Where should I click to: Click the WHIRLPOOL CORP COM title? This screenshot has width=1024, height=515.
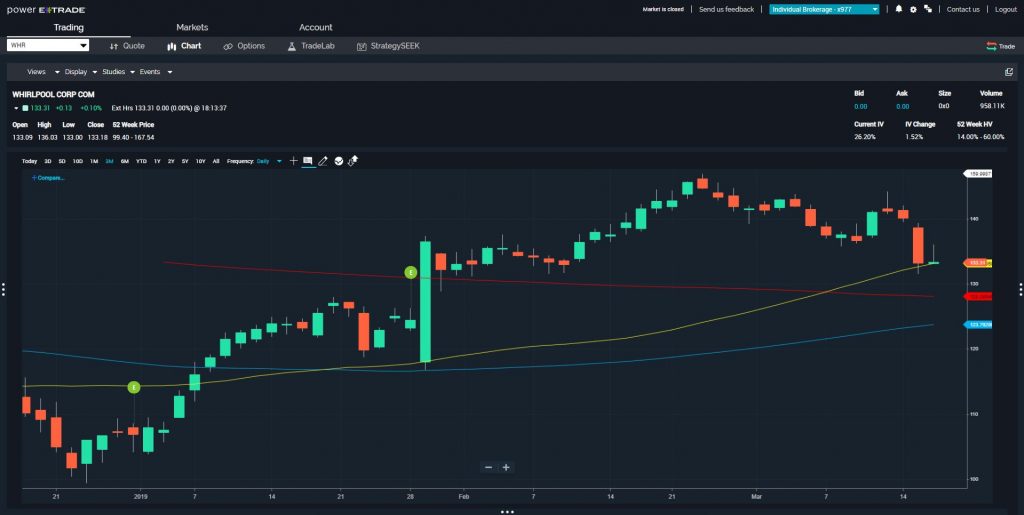(x=54, y=95)
